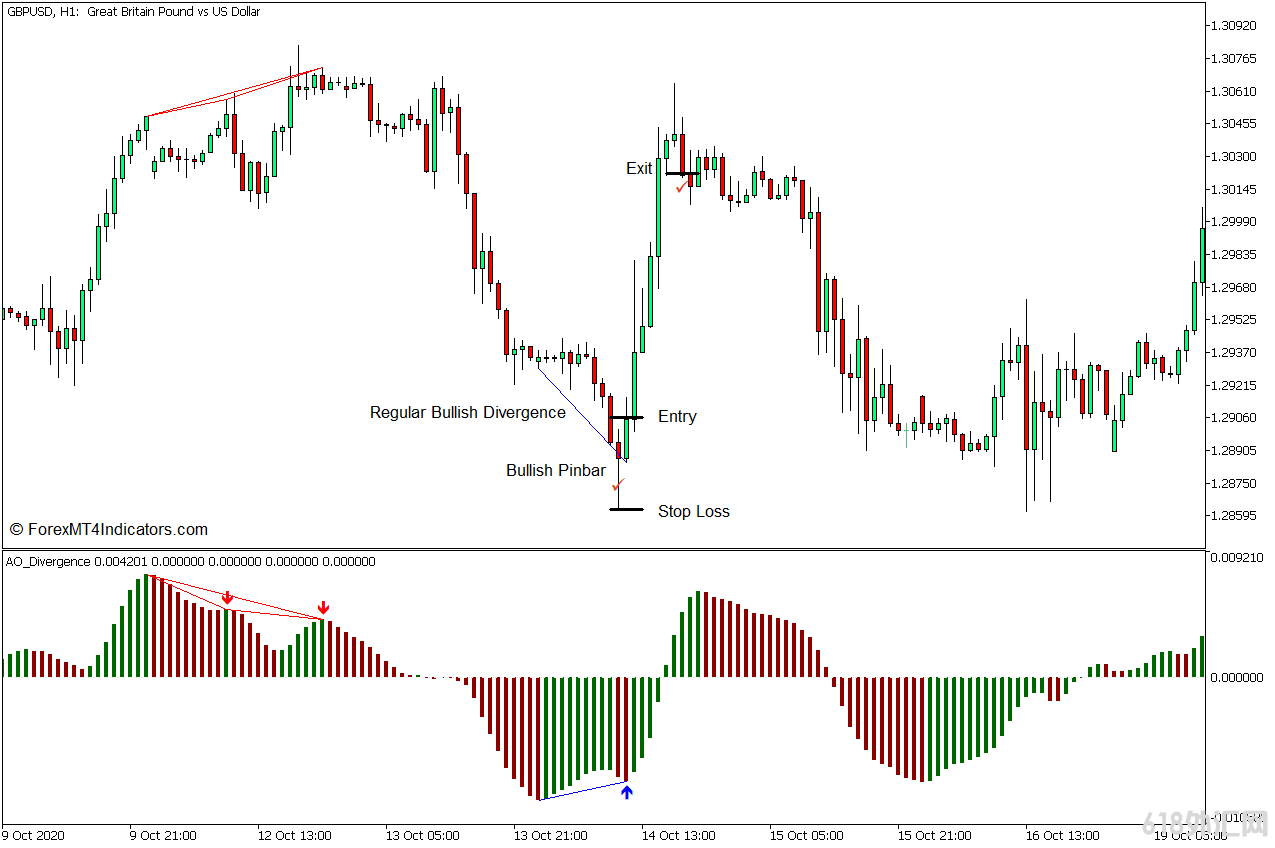Click the ForexMT4Indicators.com watermark
1275x848 pixels.
point(108,530)
